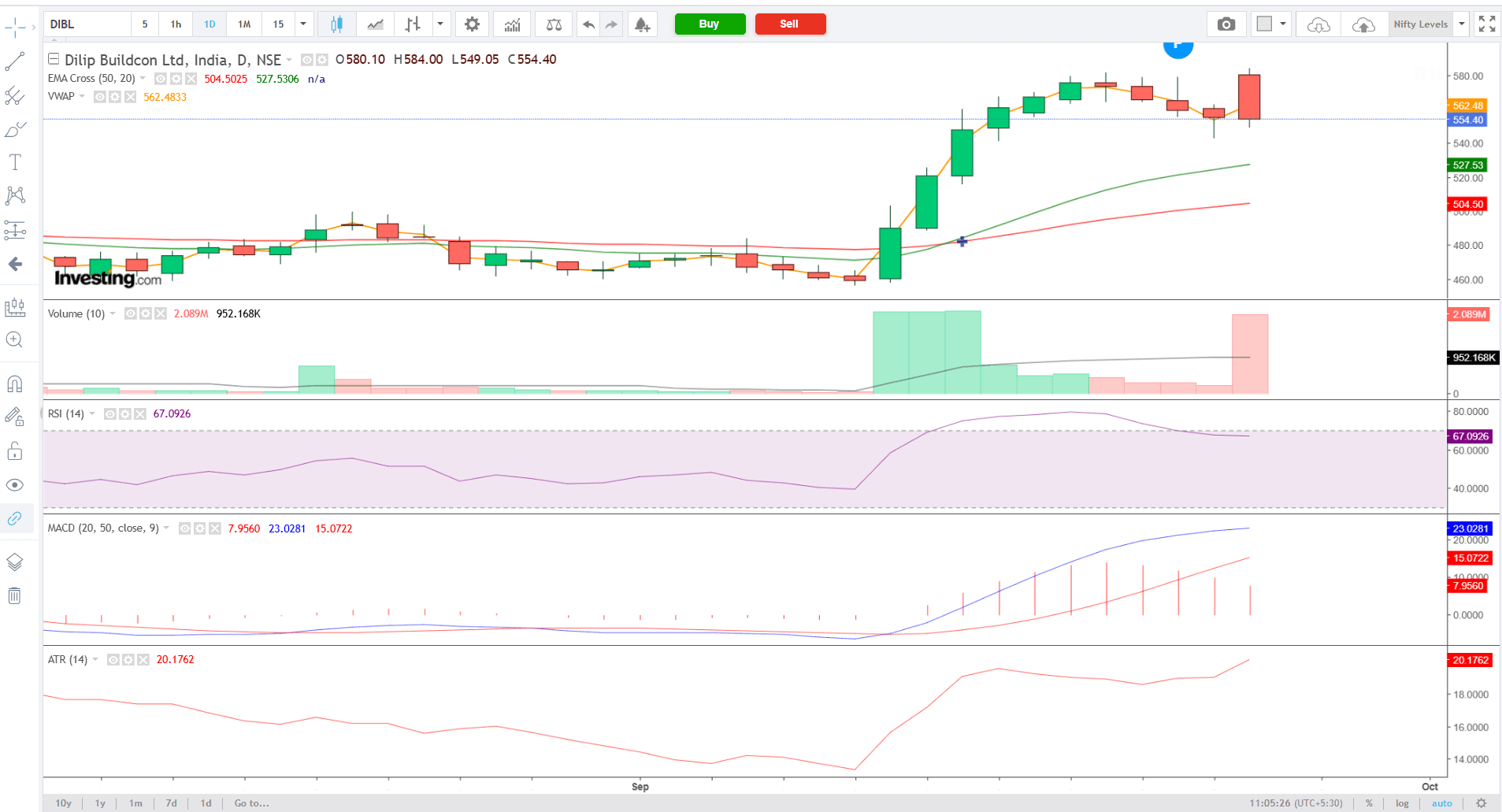Toggle hide all drawings eye icon
The height and width of the screenshot is (812, 1502).
pyautogui.click(x=15, y=484)
